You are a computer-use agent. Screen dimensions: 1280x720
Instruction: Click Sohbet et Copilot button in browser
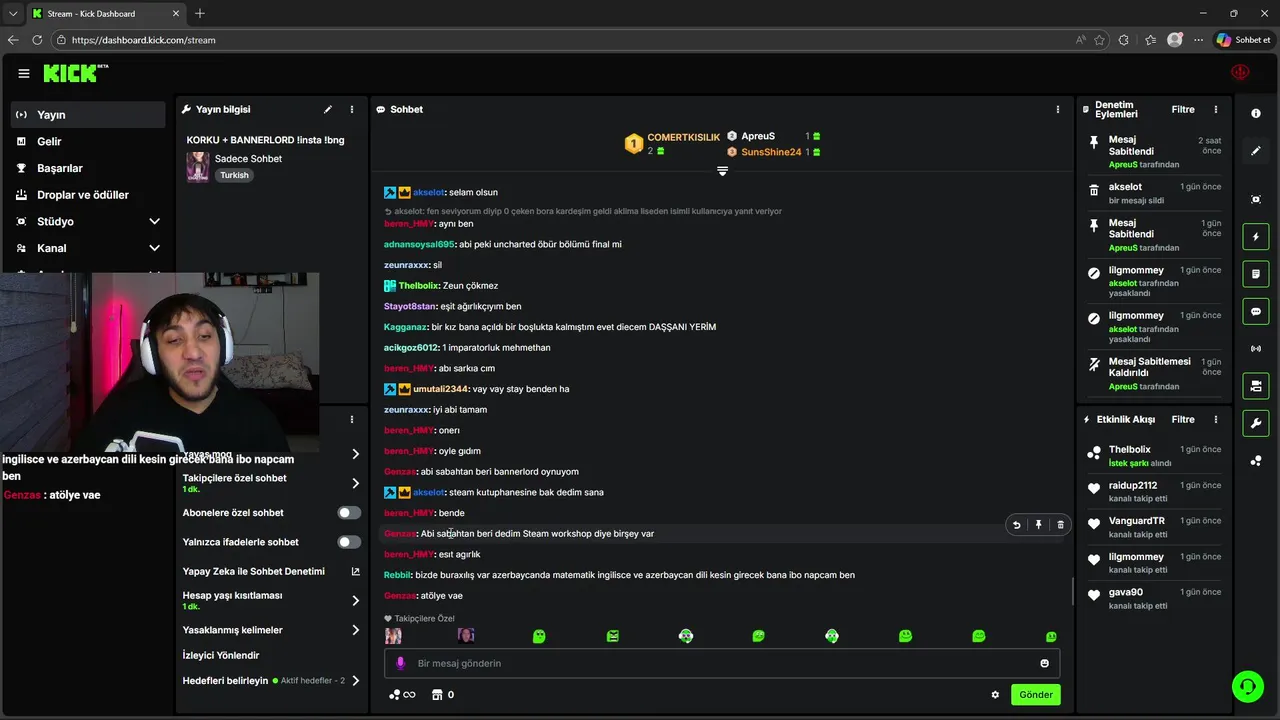tap(1243, 40)
